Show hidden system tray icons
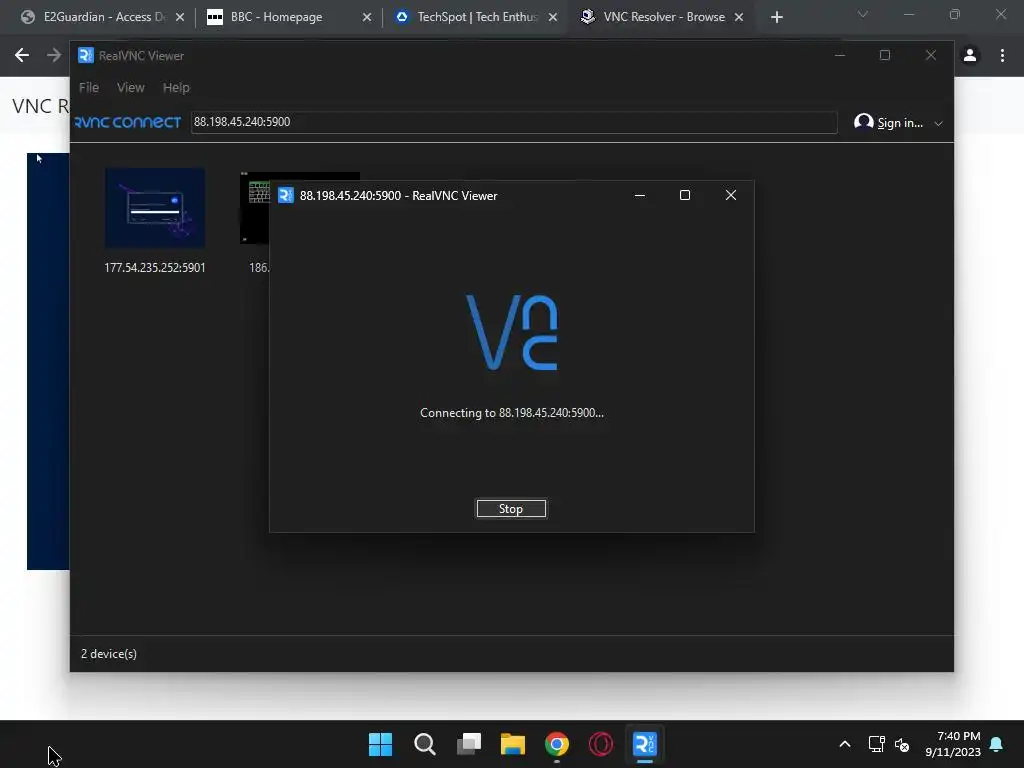Viewport: 1024px width, 768px height. (844, 744)
